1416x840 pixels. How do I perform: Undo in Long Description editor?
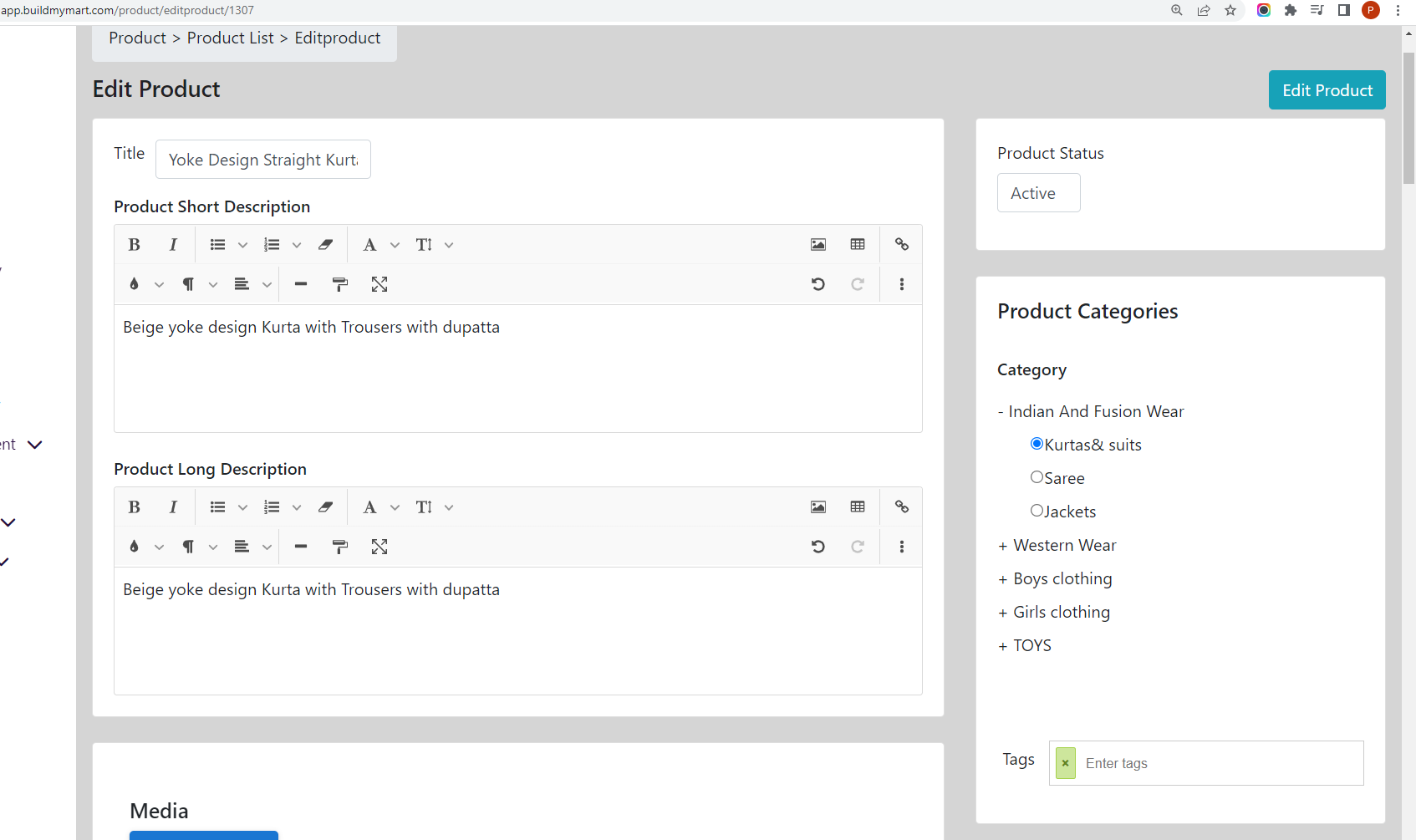(x=818, y=547)
